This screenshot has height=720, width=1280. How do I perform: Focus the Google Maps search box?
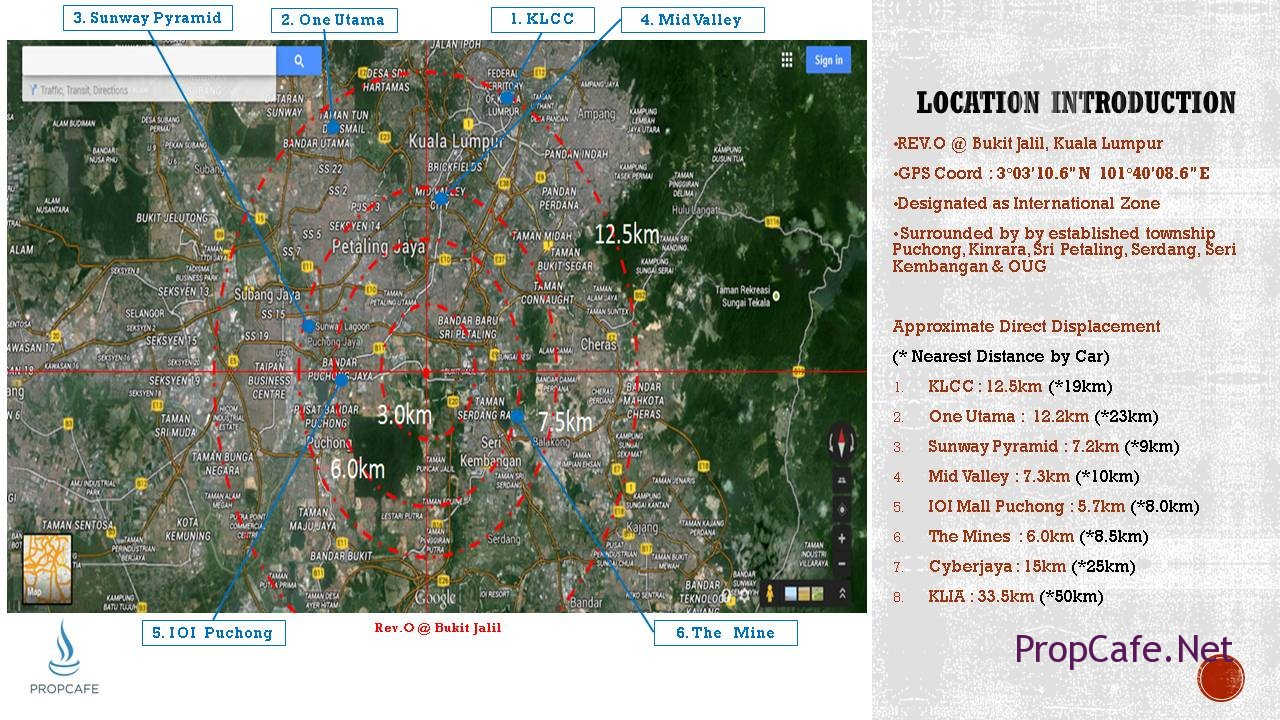point(149,61)
